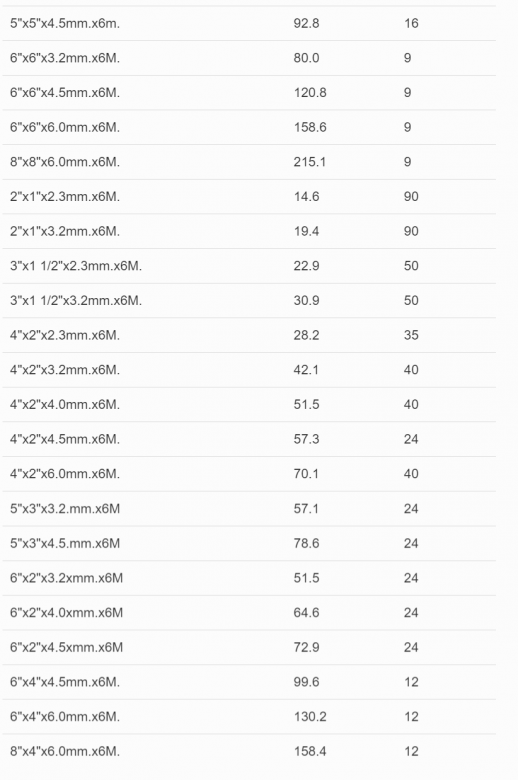This screenshot has width=518, height=780.
Task: Click the 4"x2"x6.0mm.x6M. size label
Action: coord(65,474)
